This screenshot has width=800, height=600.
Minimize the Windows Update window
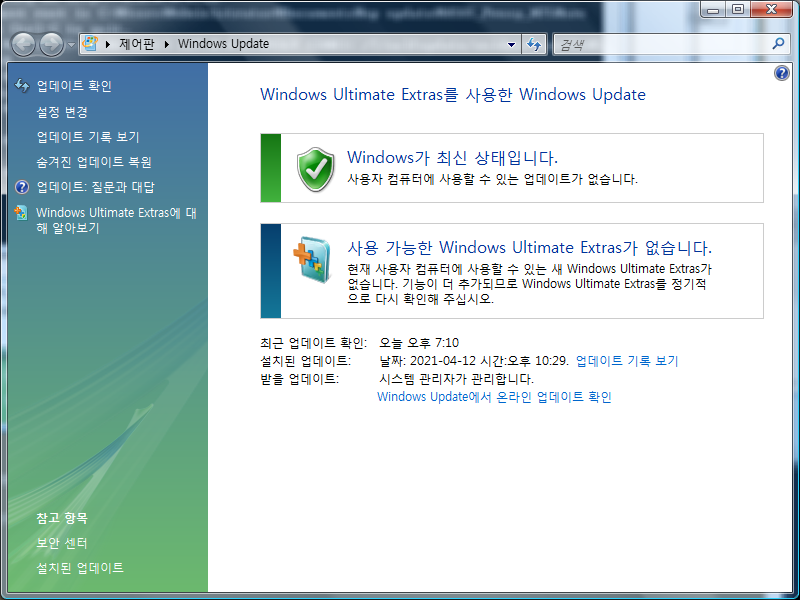(713, 10)
